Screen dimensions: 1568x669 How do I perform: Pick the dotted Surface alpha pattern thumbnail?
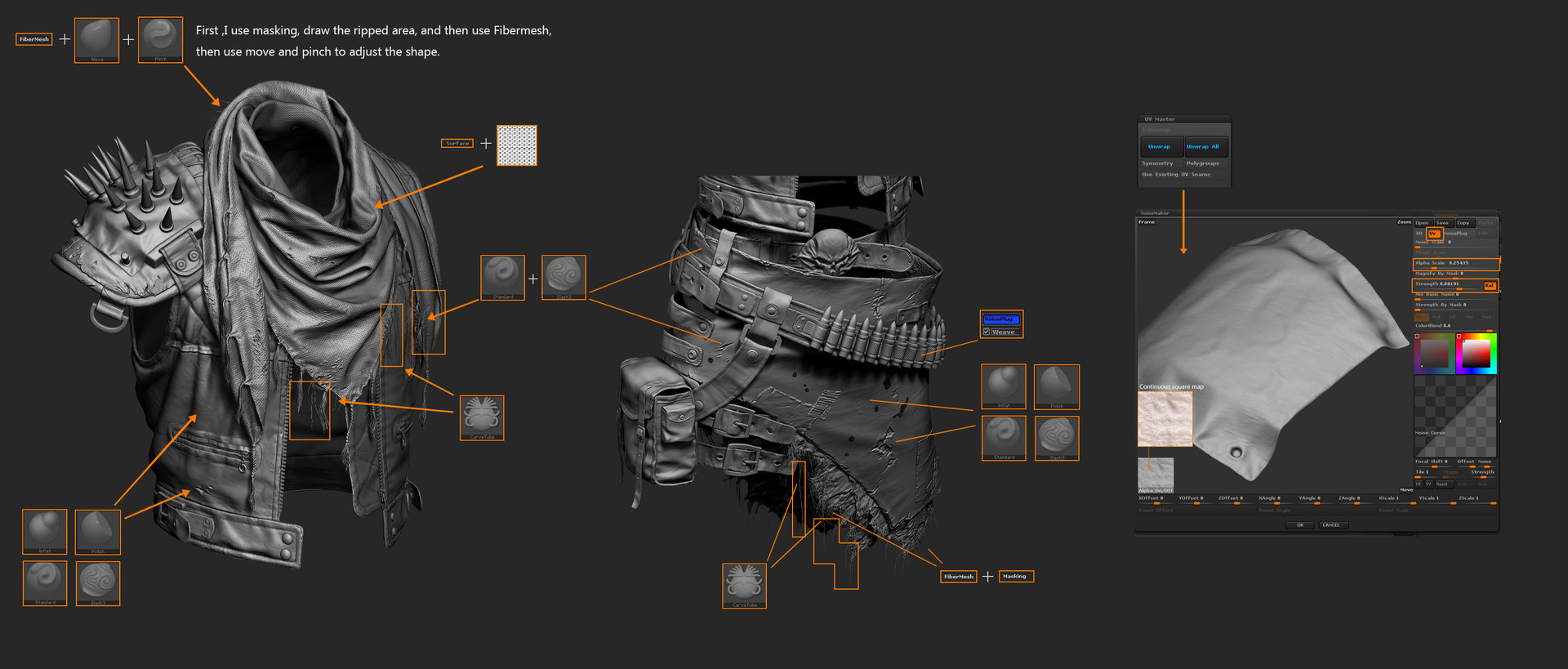[x=517, y=145]
